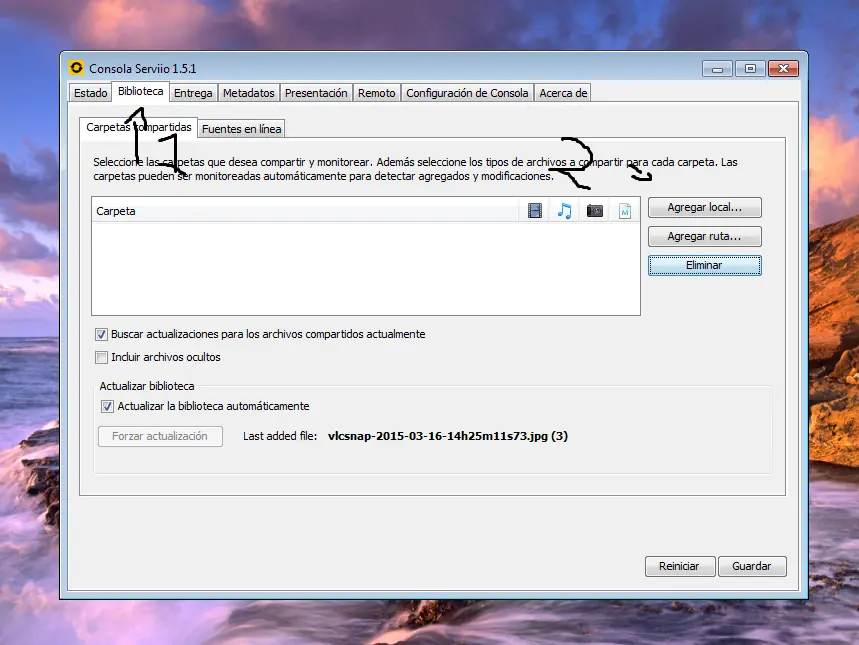Click the Agregar local... button

[705, 207]
